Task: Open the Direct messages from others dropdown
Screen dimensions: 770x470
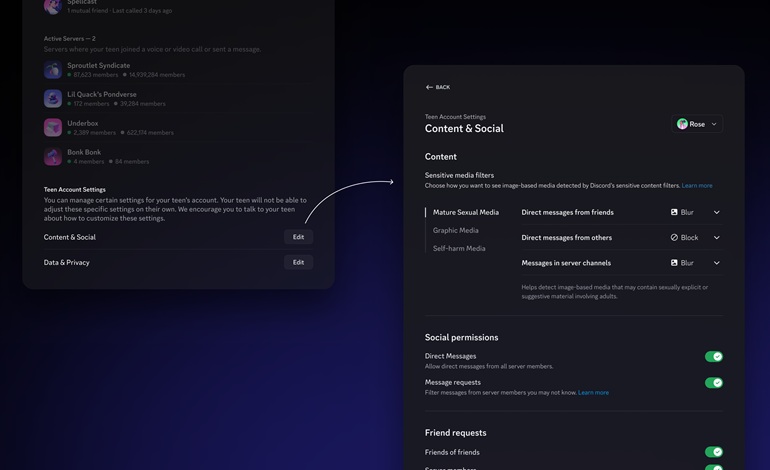Action: (x=716, y=238)
